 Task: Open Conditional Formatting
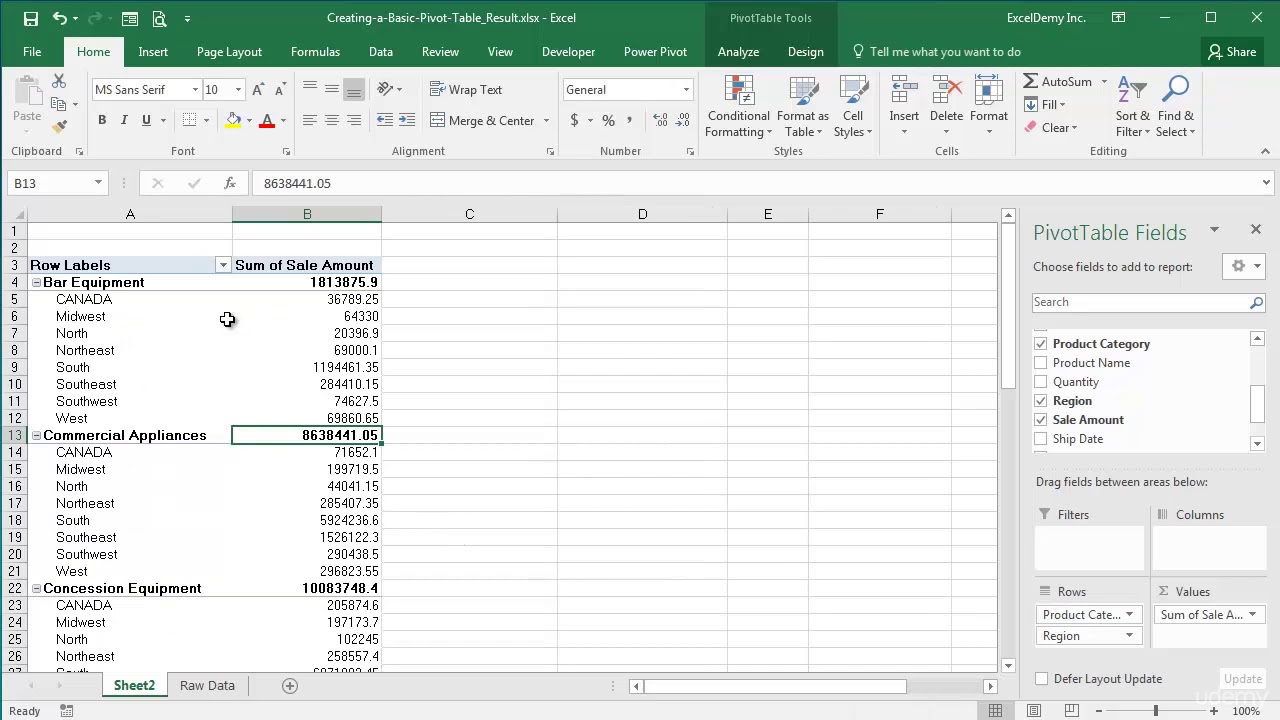[x=738, y=107]
